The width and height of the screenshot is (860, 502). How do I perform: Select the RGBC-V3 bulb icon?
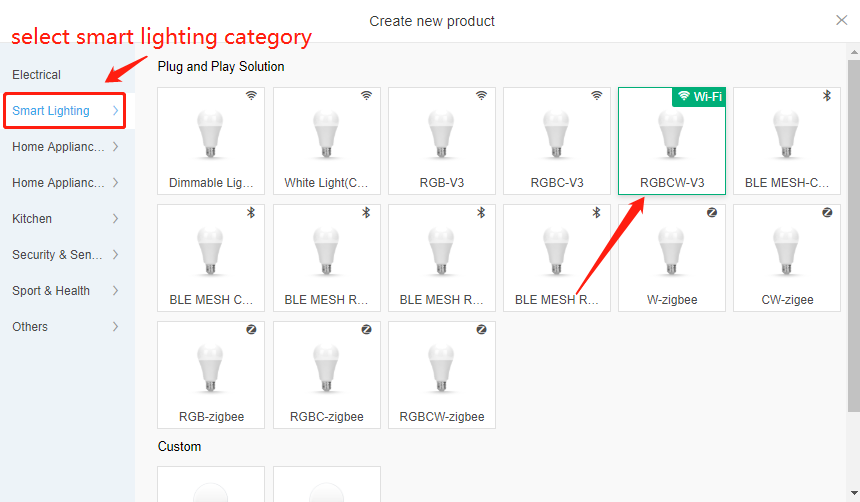557,135
